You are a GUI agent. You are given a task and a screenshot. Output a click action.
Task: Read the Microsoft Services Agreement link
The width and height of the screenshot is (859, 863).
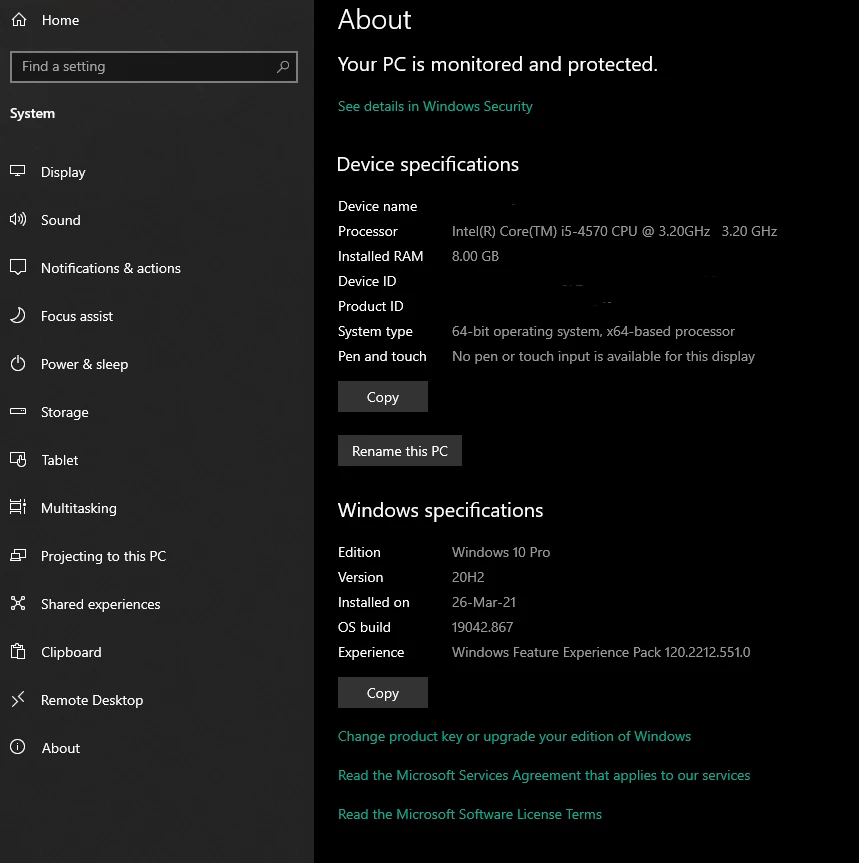(x=544, y=775)
